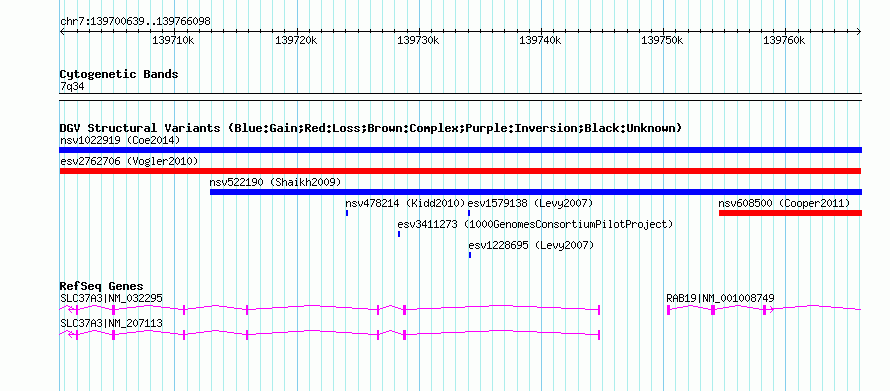Select the esv3411273 1000Genomes variant marker
The image size is (890, 391).
click(399, 234)
